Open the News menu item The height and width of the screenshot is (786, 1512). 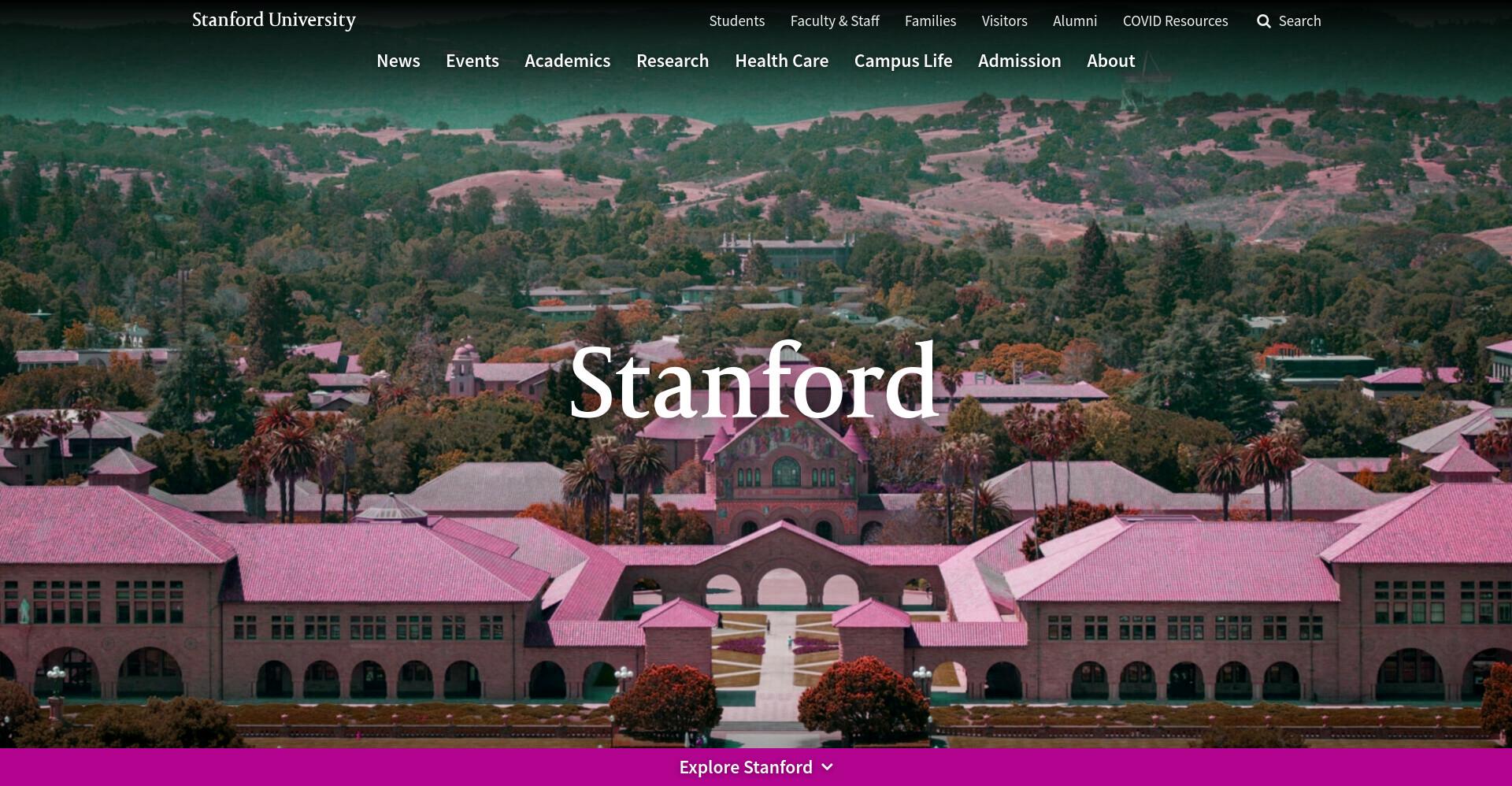pos(398,61)
